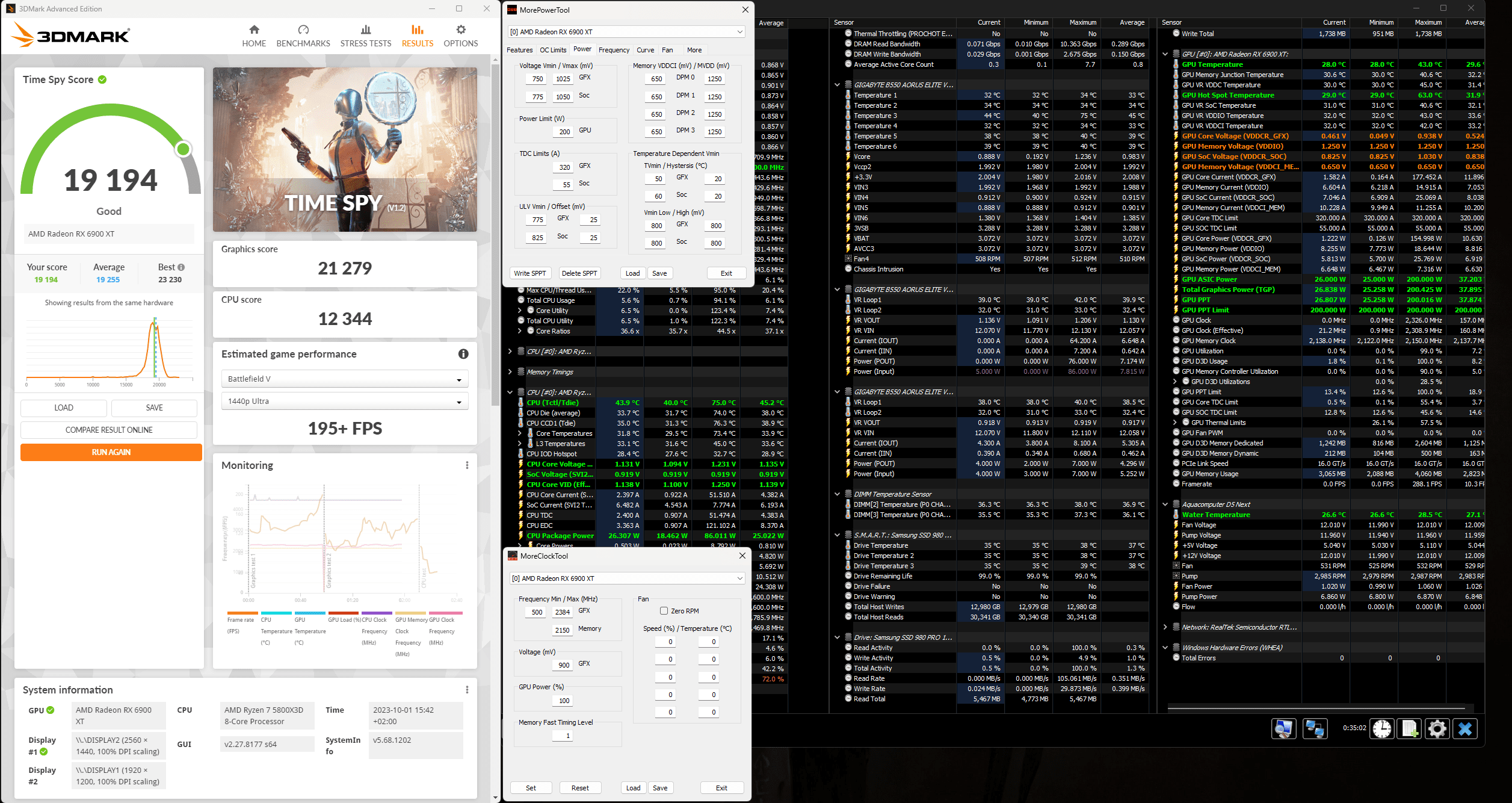
Task: Click HWiNFO reset clock icon
Action: pos(1381,729)
